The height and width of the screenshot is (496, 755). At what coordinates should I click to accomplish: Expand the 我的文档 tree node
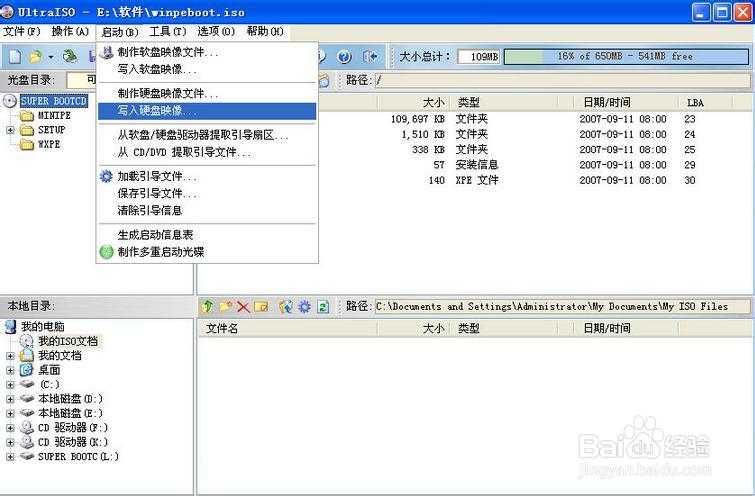tap(10, 356)
